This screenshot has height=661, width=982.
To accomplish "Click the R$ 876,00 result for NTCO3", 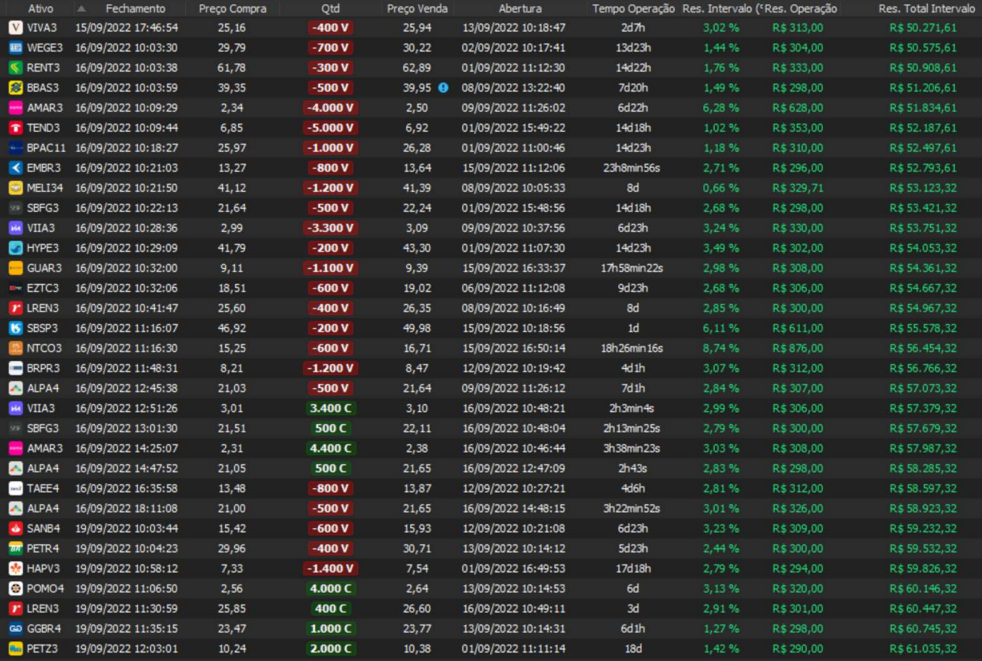I will [797, 348].
